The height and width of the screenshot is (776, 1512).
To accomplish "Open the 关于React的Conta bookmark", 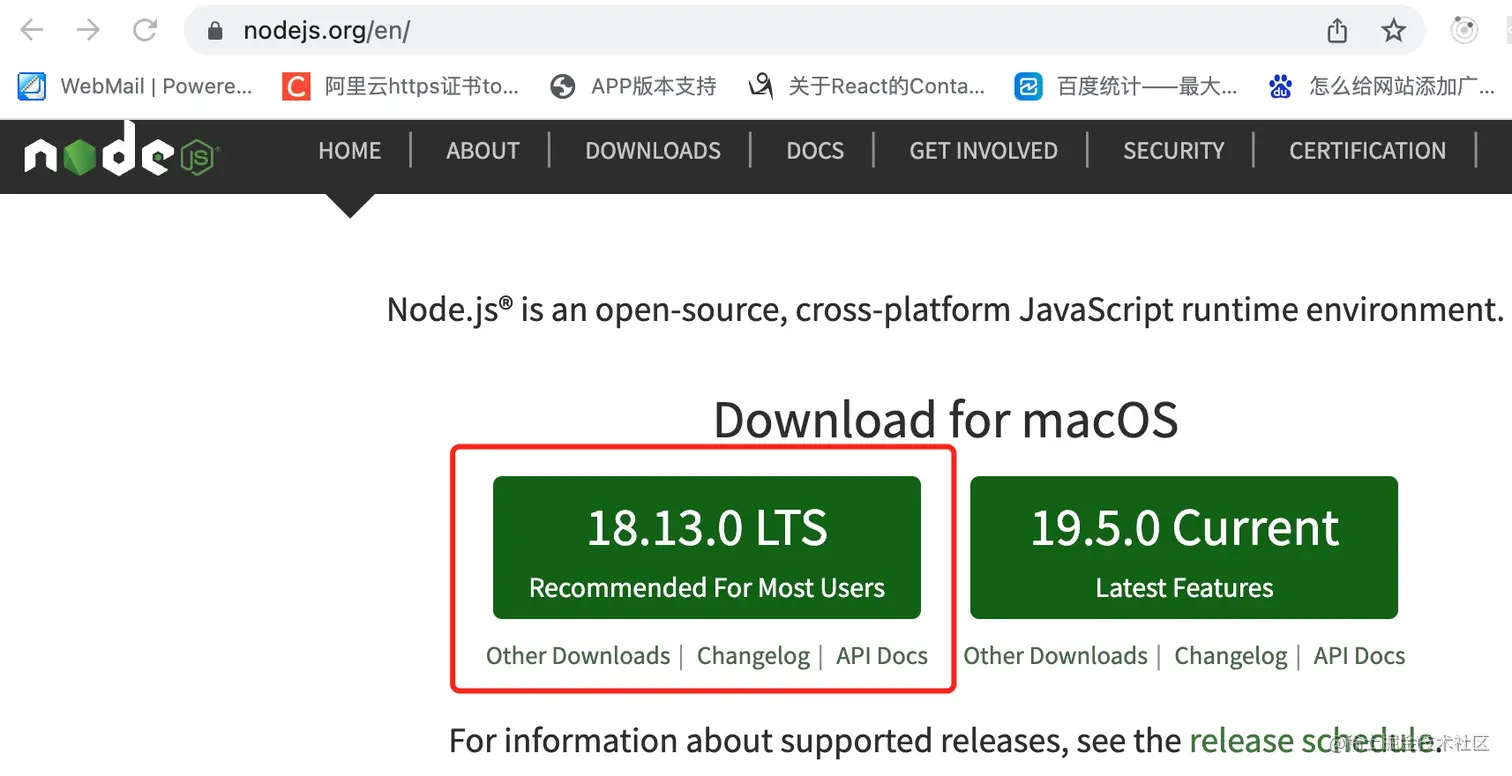I will click(867, 87).
